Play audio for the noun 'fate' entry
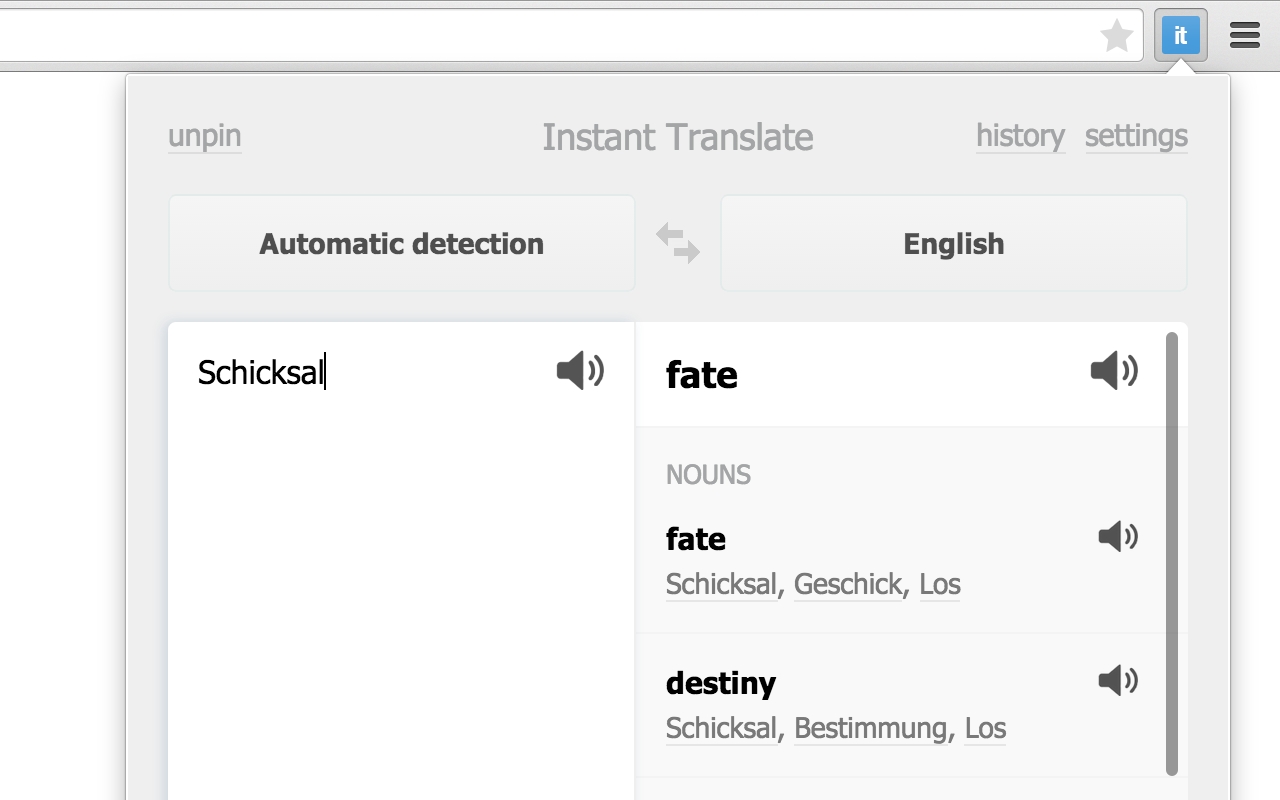The height and width of the screenshot is (800, 1280). coord(1118,537)
